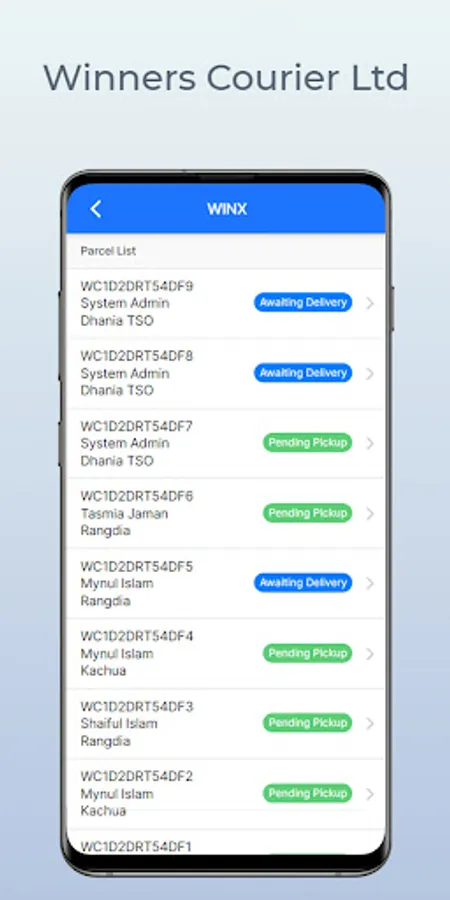This screenshot has height=900, width=450.
Task: Select Awaiting Delivery badge on WC1D2DRT54DF9
Action: pyautogui.click(x=303, y=302)
